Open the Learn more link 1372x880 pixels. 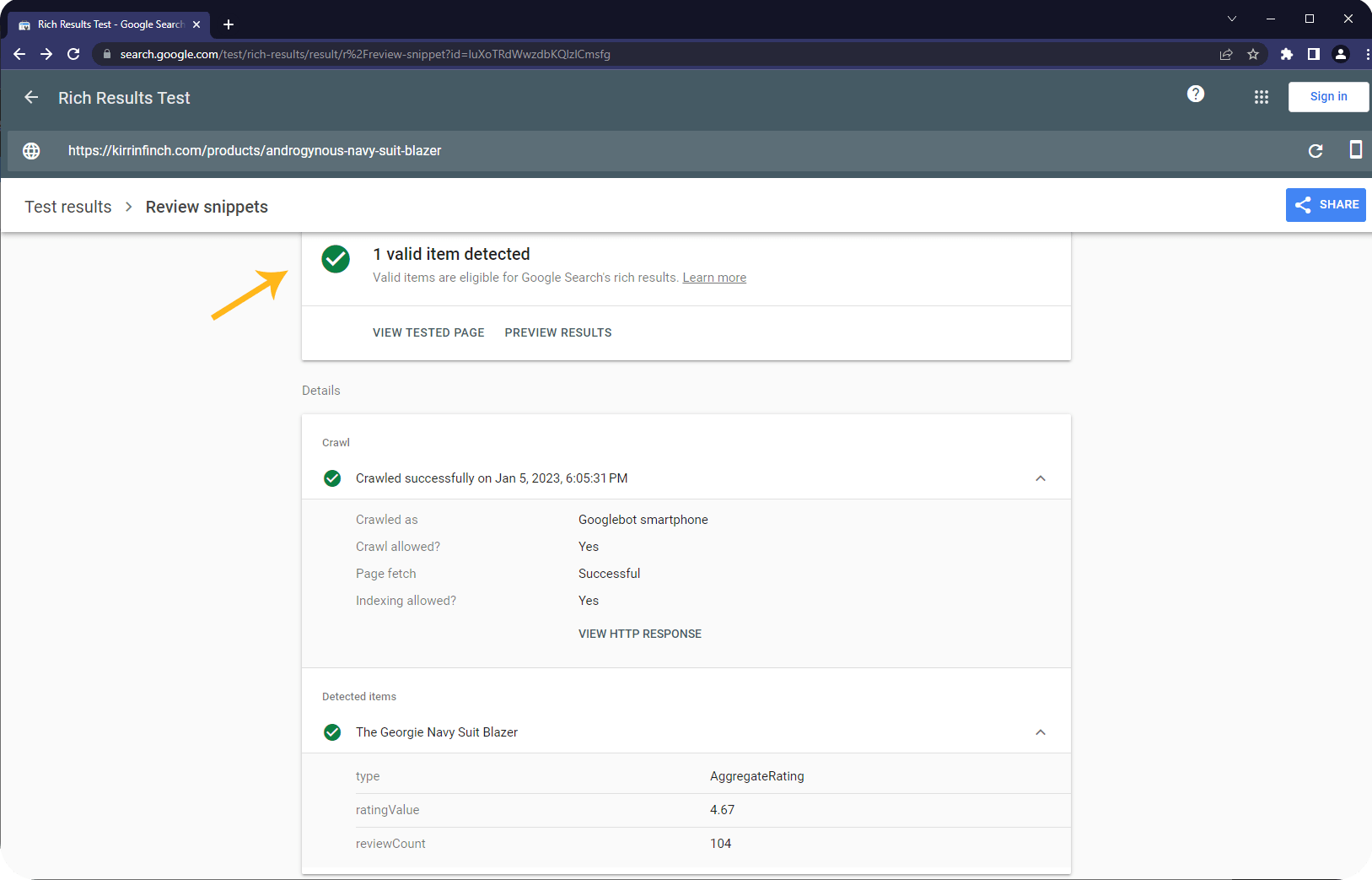pyautogui.click(x=714, y=278)
